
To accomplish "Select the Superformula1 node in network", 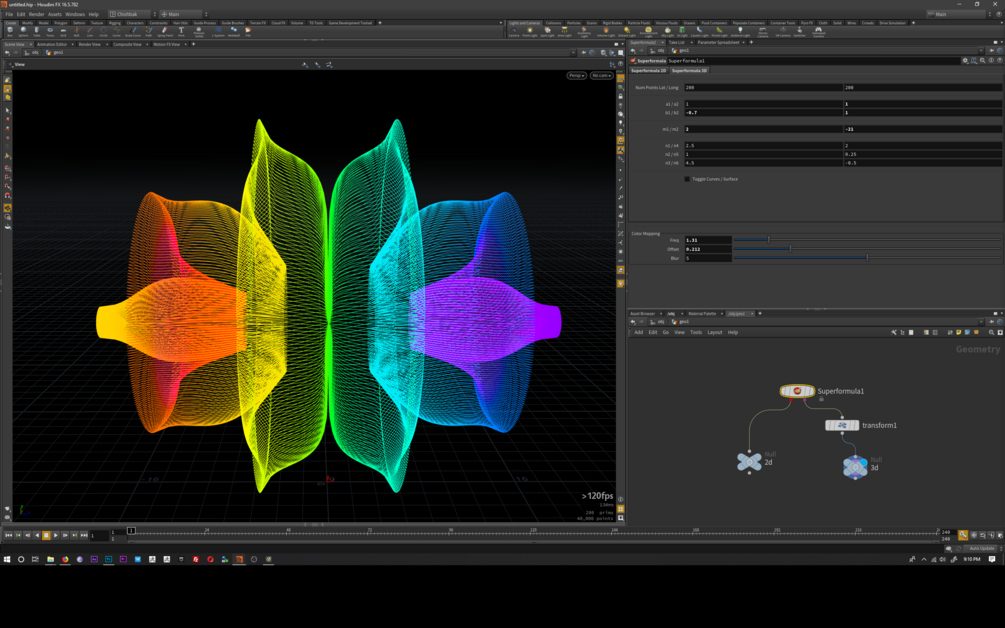I will (797, 391).
